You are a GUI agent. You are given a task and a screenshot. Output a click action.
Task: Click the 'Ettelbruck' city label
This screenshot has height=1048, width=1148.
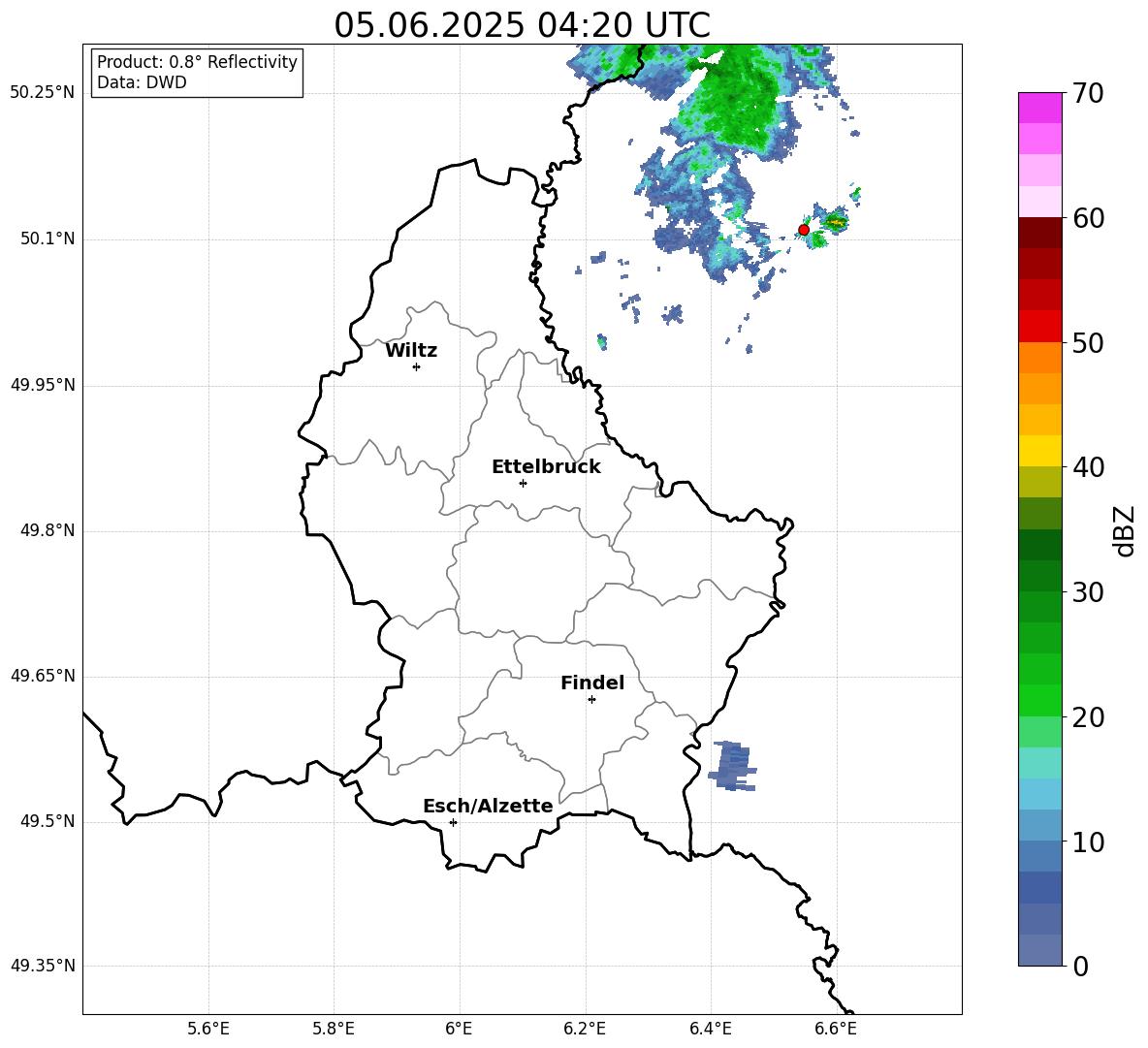546,467
